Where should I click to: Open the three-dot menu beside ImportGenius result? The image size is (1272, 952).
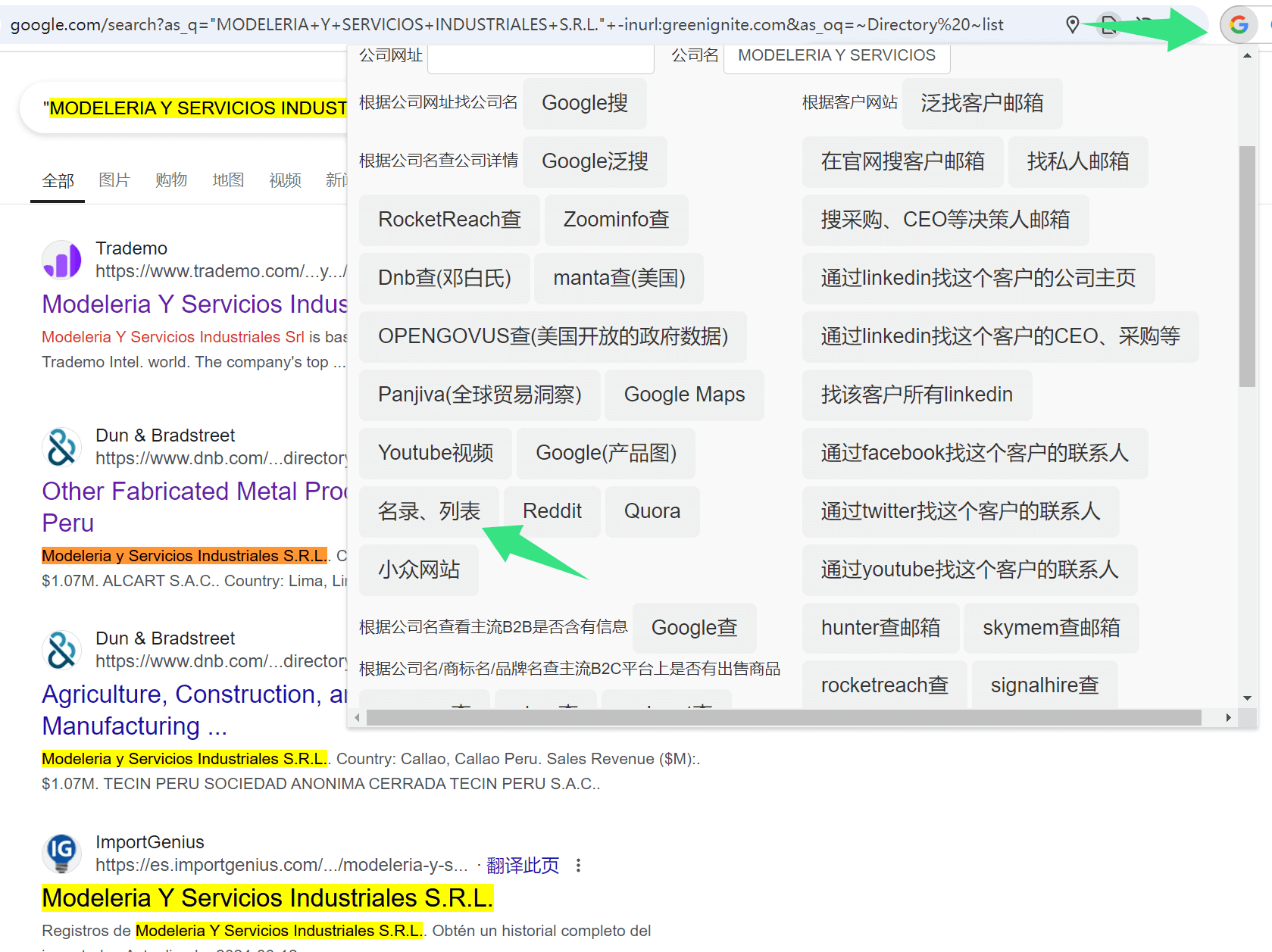tap(578, 865)
